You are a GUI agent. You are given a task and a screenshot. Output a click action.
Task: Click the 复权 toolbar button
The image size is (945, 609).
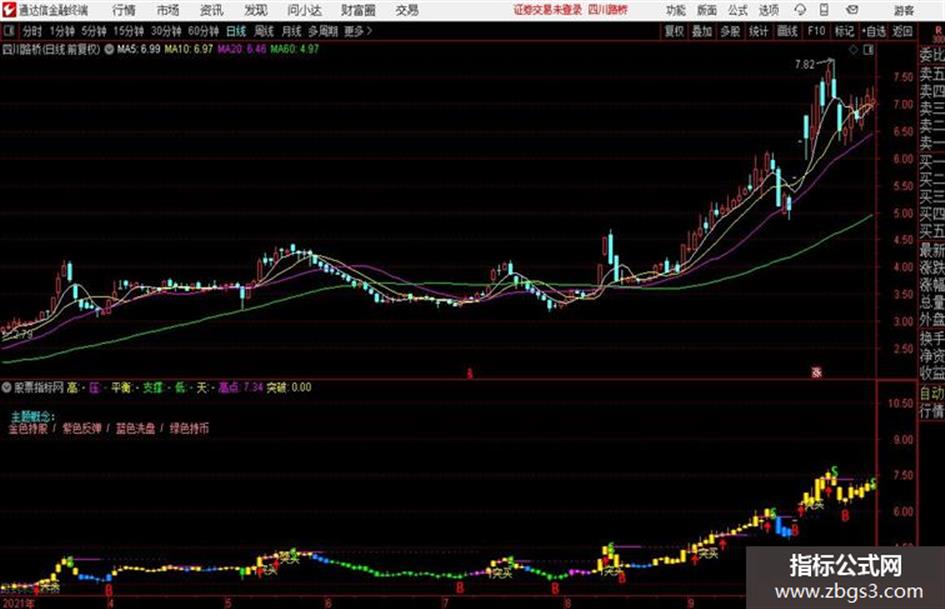(674, 31)
